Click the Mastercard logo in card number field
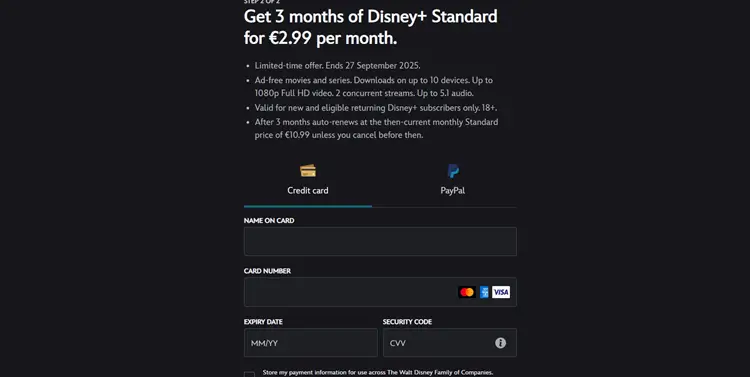The height and width of the screenshot is (377, 750). click(467, 292)
